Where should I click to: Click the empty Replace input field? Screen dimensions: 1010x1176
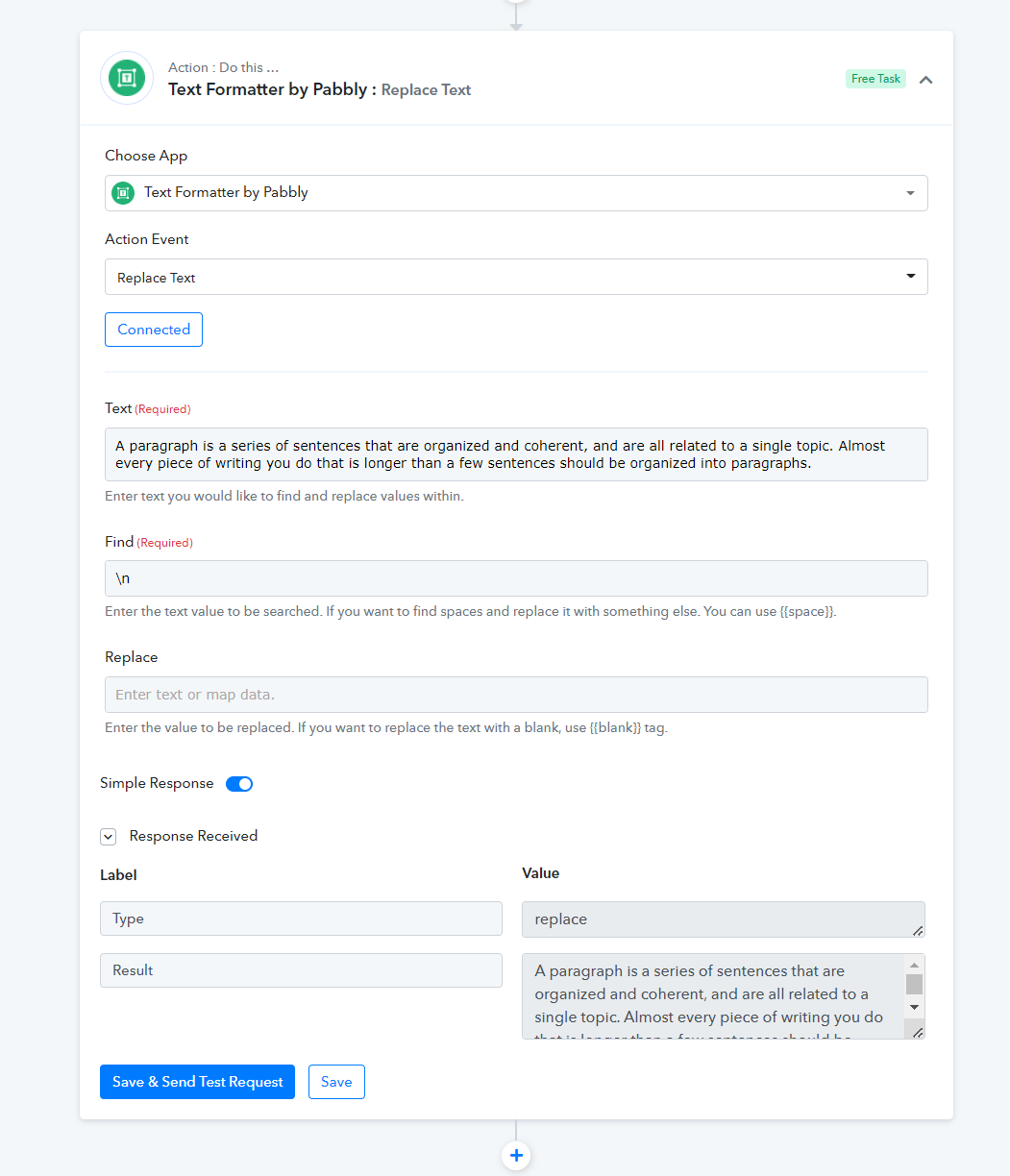tap(516, 695)
